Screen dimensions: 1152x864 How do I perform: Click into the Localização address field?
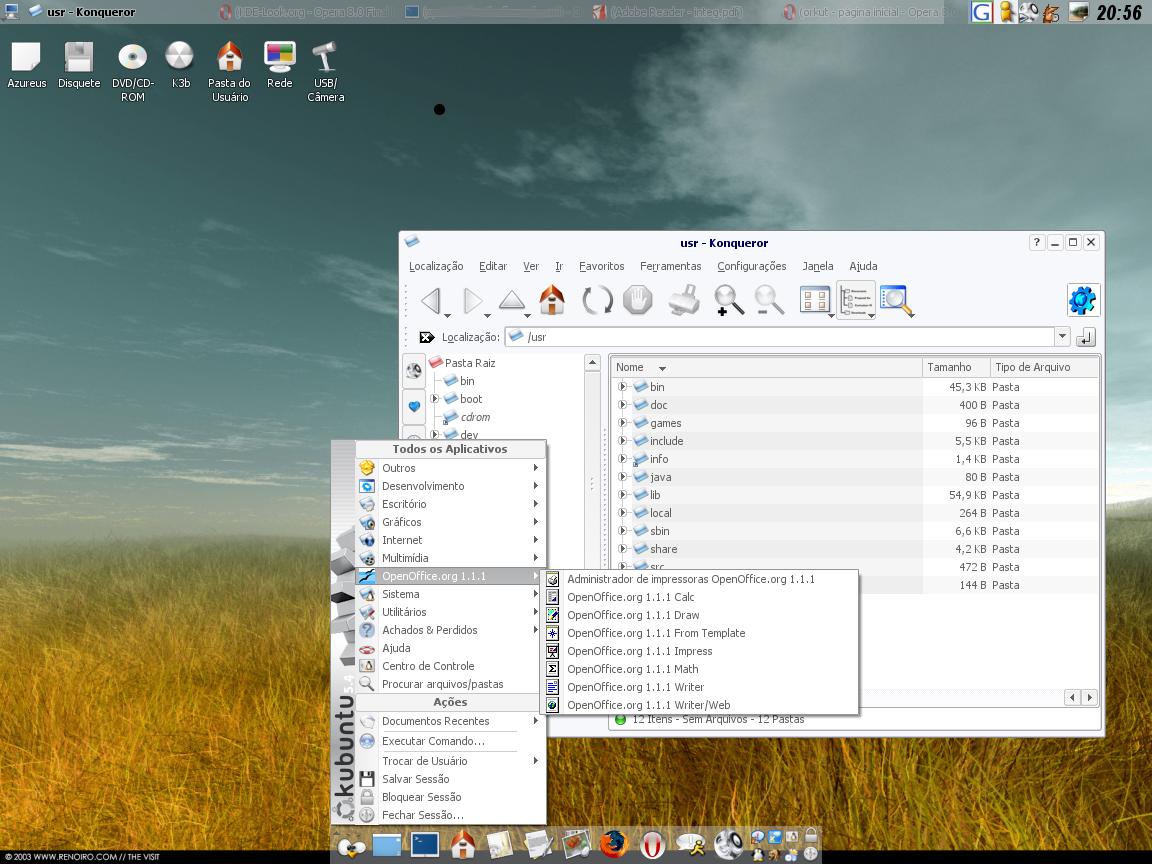click(x=780, y=336)
